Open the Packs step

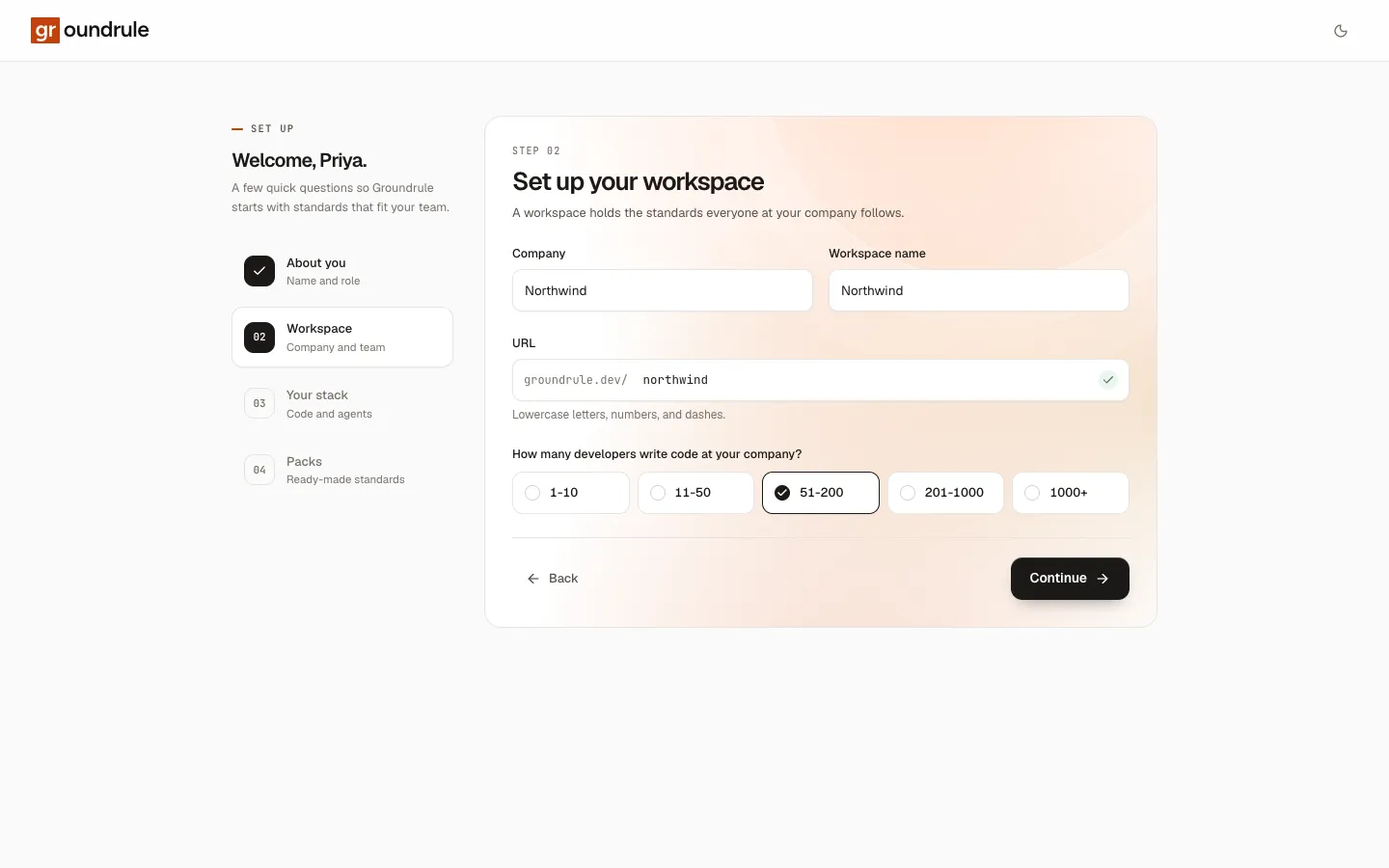click(x=342, y=470)
